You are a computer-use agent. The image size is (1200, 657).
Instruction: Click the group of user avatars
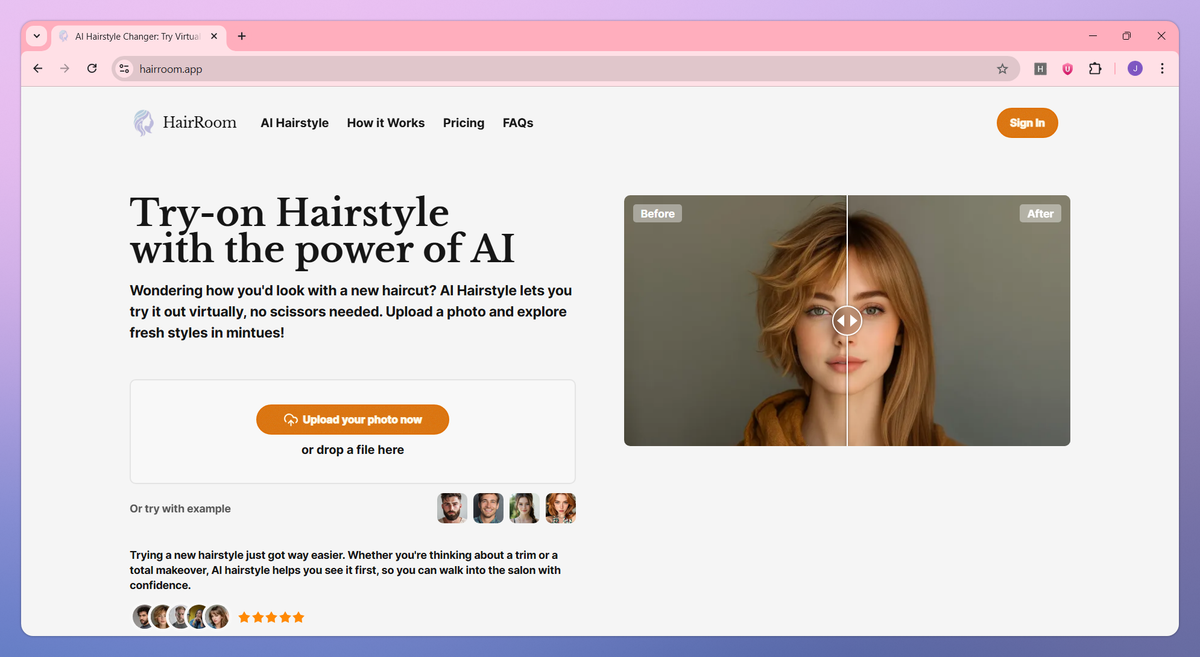tap(181, 617)
